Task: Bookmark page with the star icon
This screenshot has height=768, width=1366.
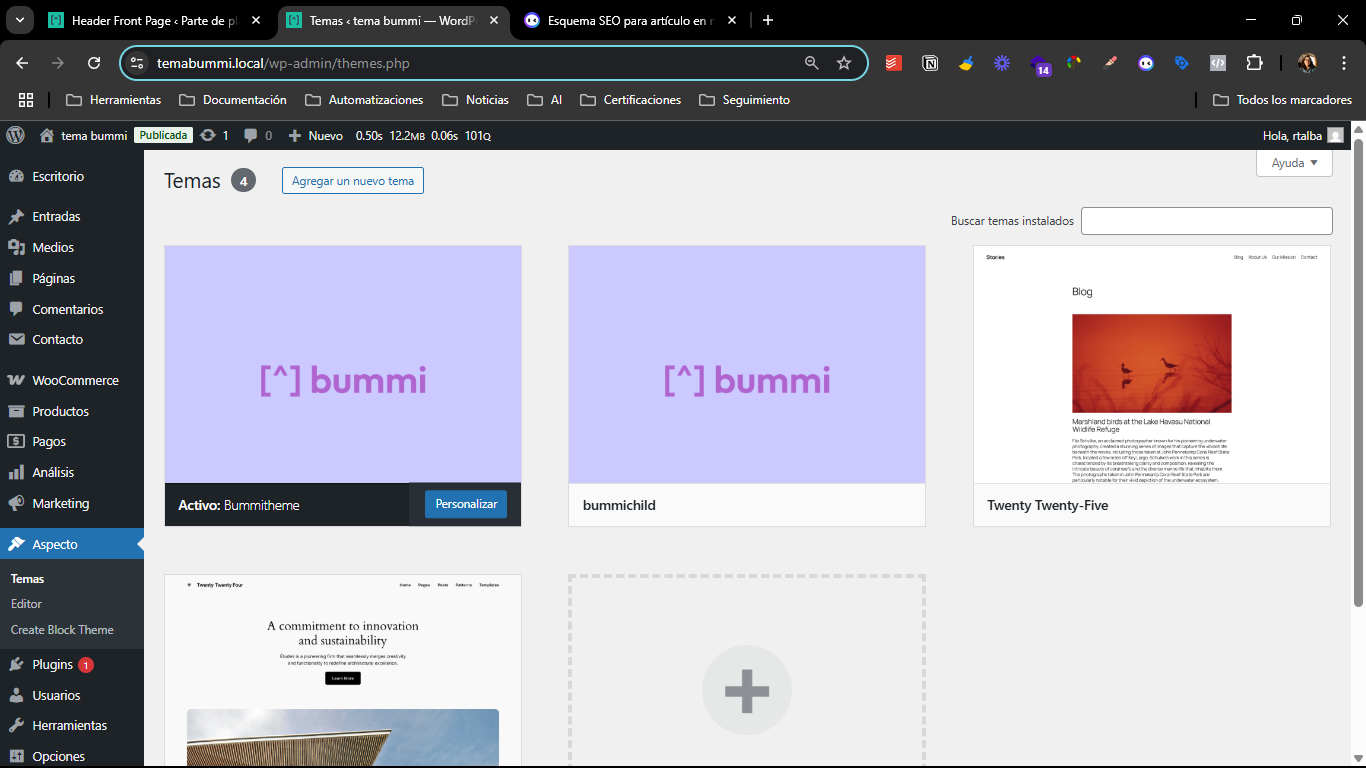Action: click(x=844, y=63)
